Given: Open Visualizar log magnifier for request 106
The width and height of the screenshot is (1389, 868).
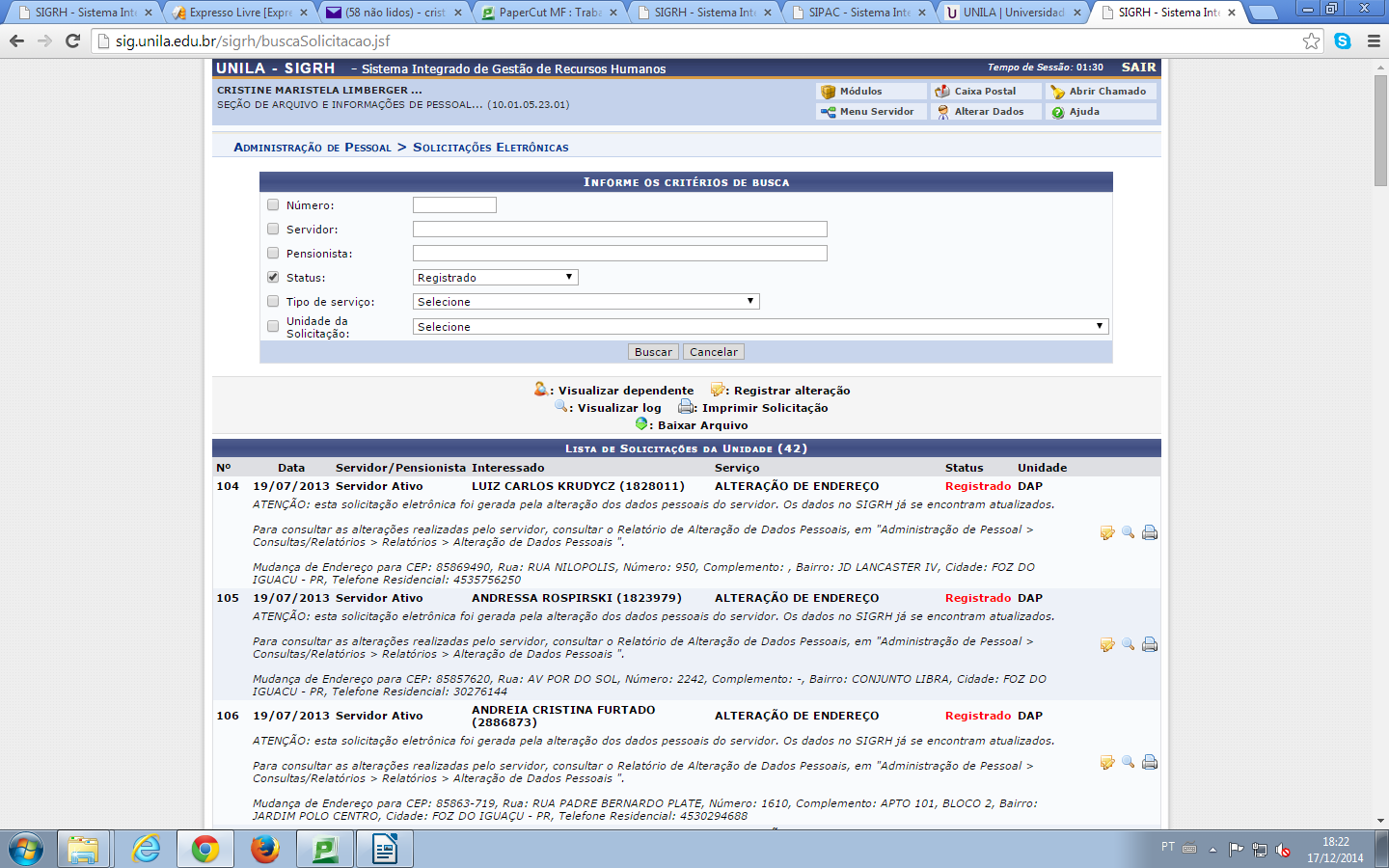Looking at the screenshot, I should click(1128, 762).
